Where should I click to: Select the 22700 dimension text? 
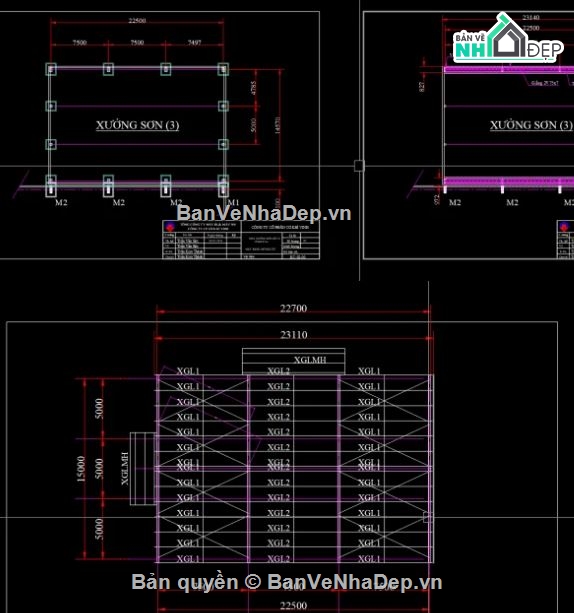pyautogui.click(x=293, y=308)
